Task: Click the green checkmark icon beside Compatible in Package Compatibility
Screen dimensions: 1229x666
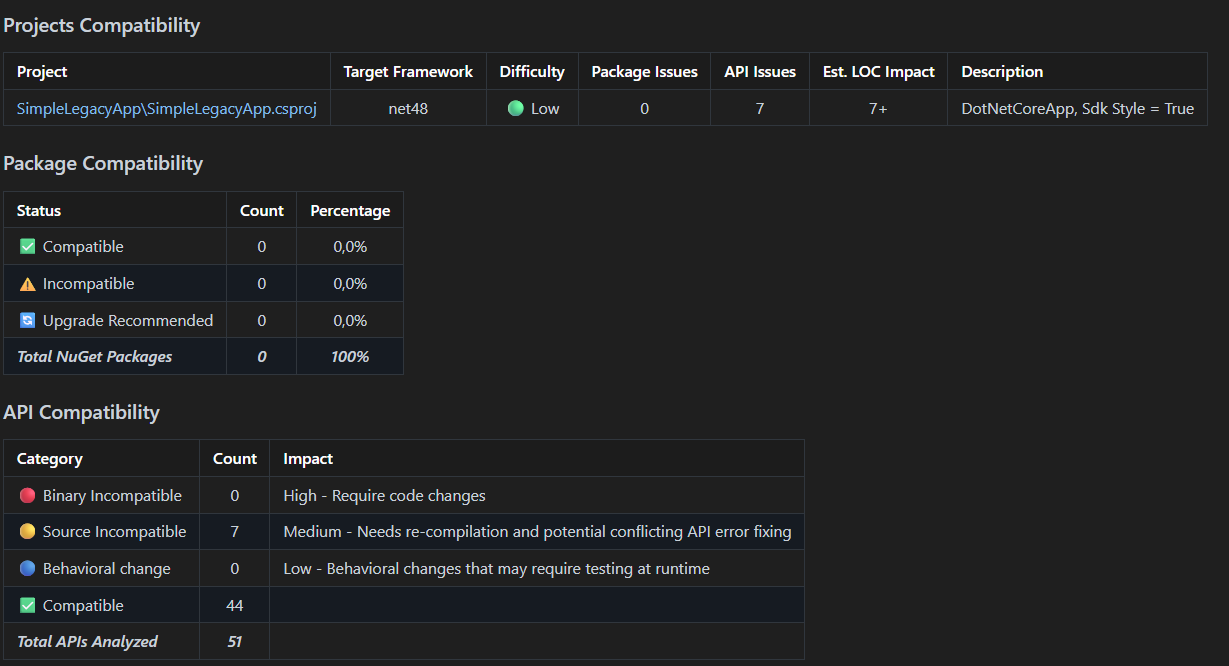Action: (28, 246)
